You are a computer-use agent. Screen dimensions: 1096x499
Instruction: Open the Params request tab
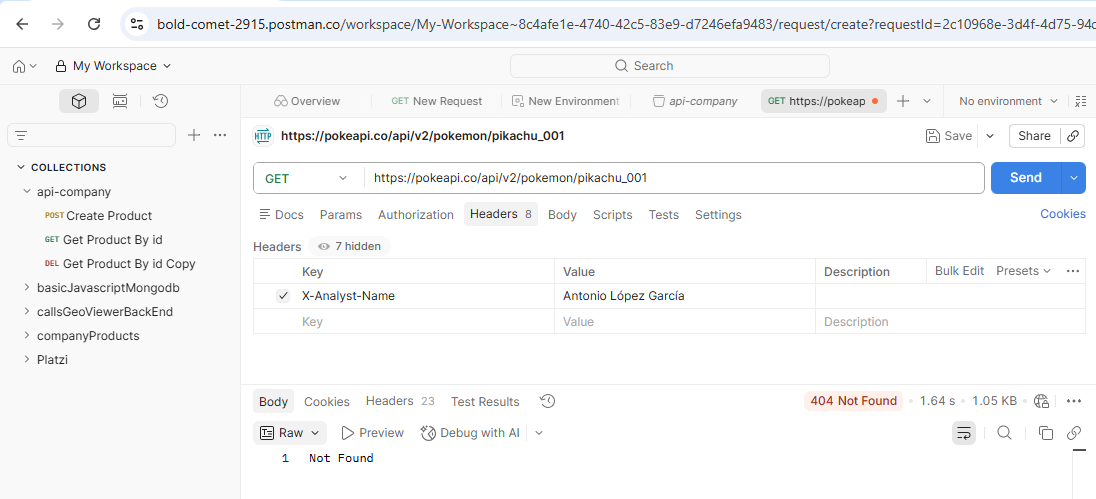[x=341, y=215]
